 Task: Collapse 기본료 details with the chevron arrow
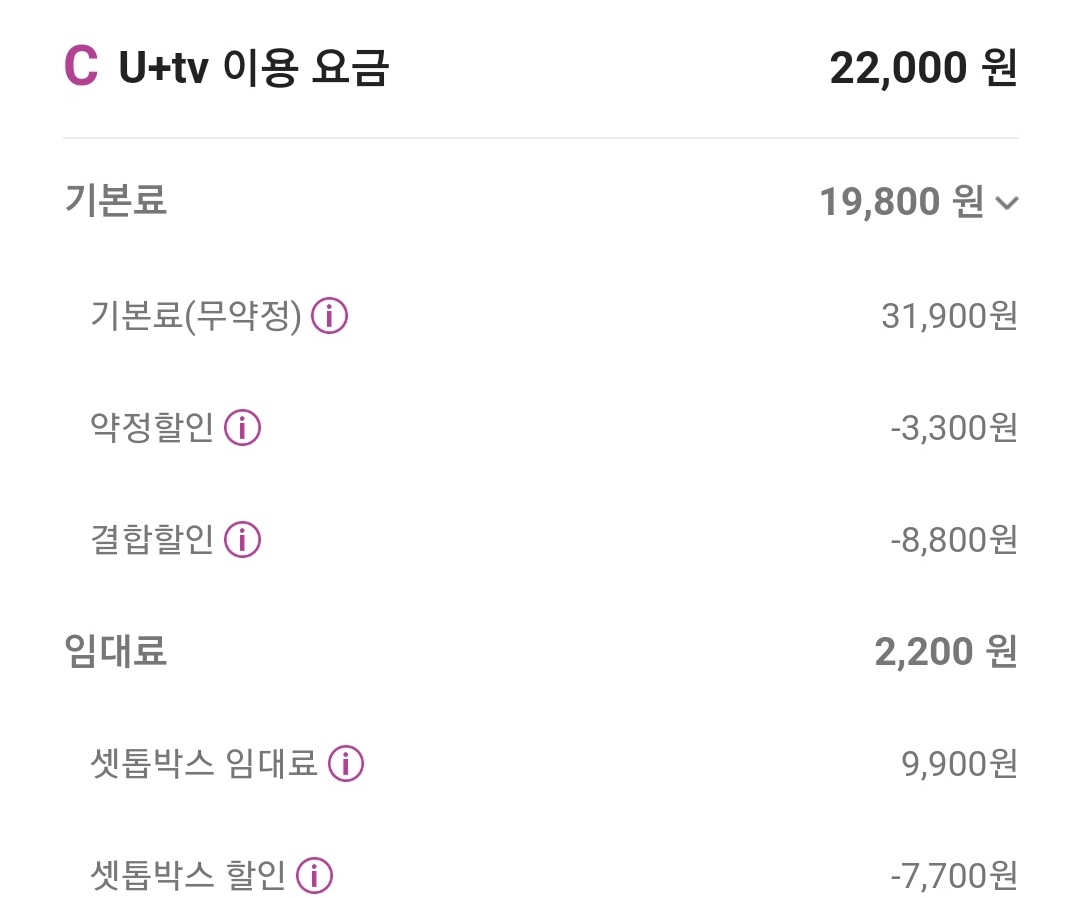(x=1007, y=204)
